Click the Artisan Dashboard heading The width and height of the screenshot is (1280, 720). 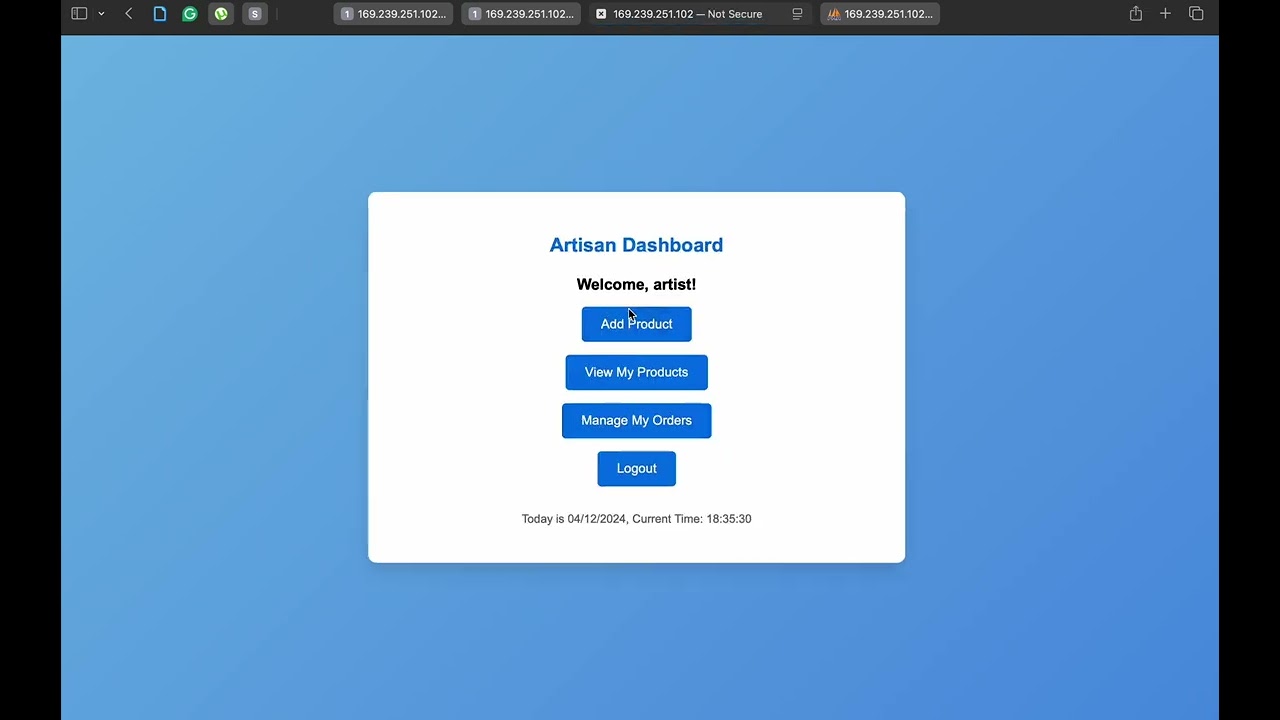click(636, 245)
